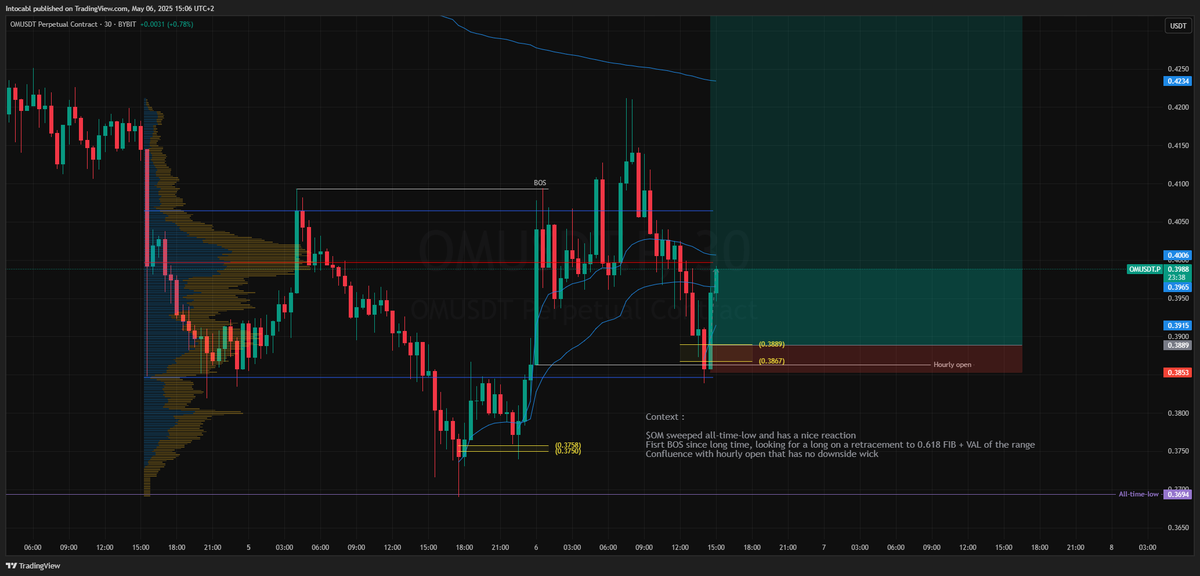
Task: Click the green 0.3988 current price label
Action: (x=1176, y=268)
